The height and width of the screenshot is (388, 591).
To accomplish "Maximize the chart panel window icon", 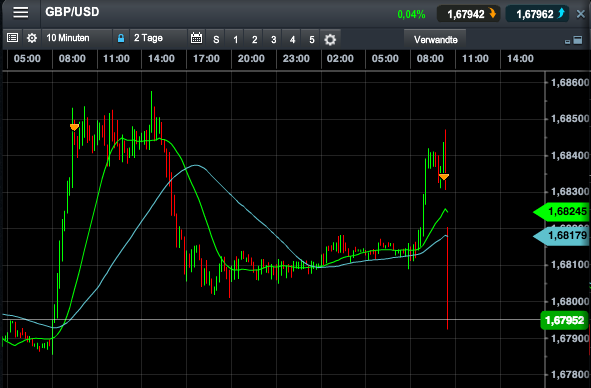I will [578, 40].
